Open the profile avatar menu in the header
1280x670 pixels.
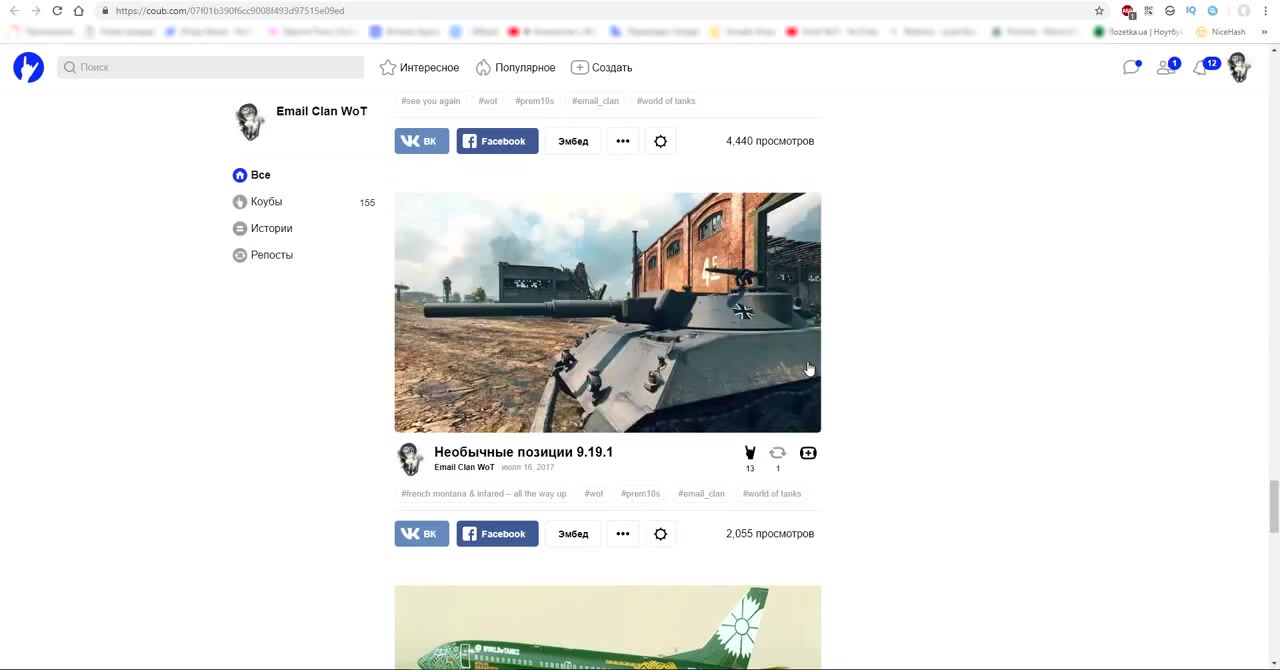[x=1239, y=67]
